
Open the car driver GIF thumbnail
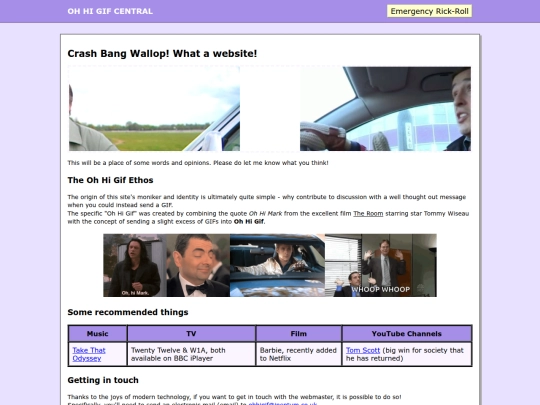tap(277, 265)
